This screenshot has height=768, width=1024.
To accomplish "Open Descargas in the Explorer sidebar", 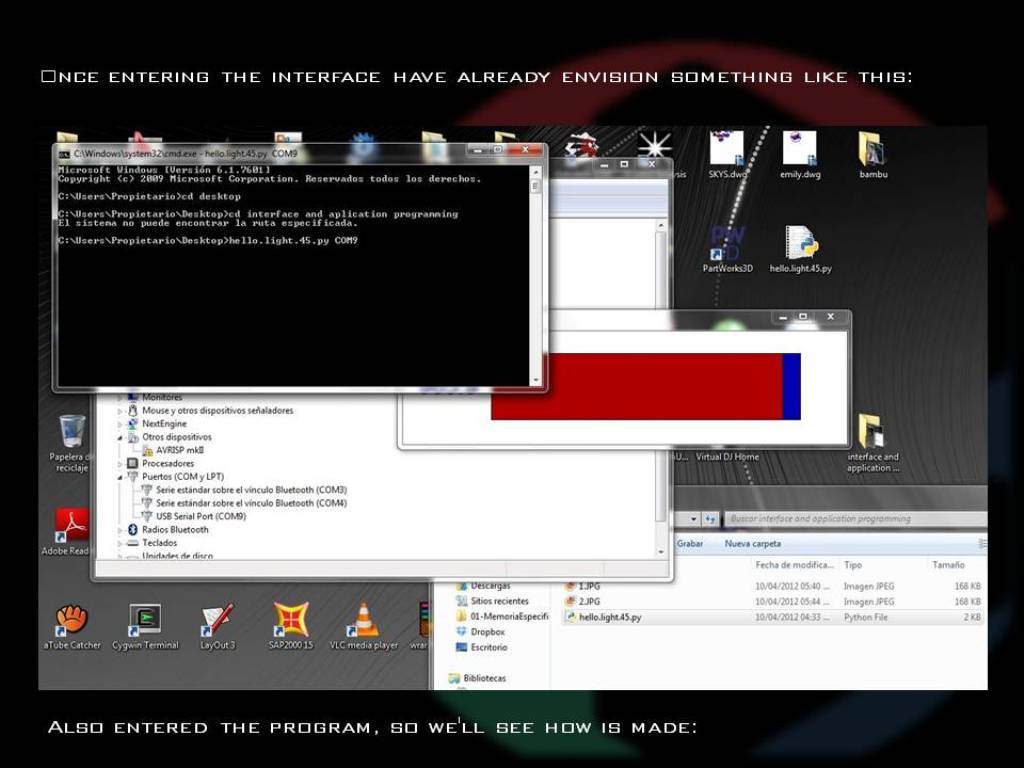I will pos(490,586).
